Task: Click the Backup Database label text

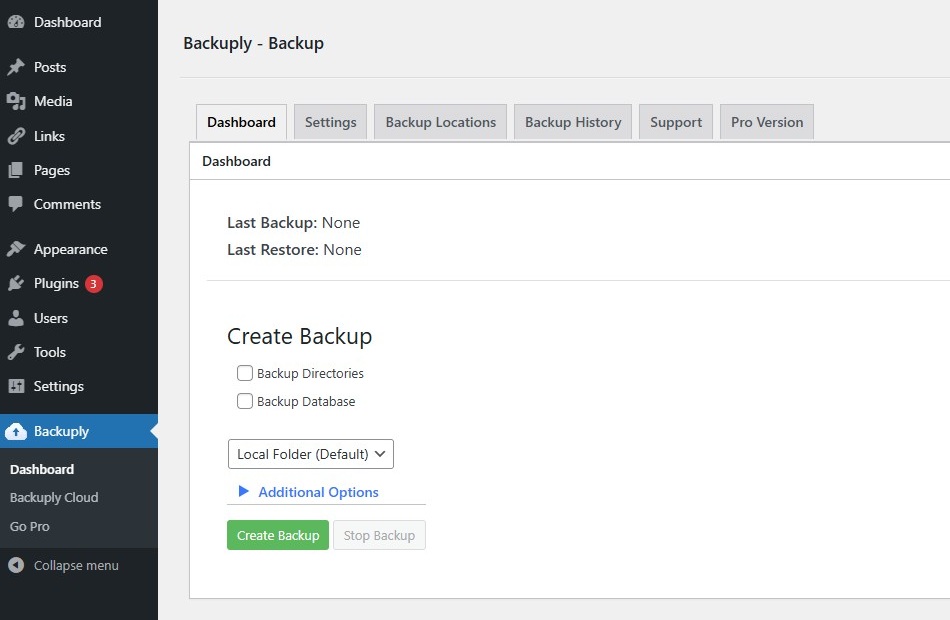Action: (x=306, y=401)
